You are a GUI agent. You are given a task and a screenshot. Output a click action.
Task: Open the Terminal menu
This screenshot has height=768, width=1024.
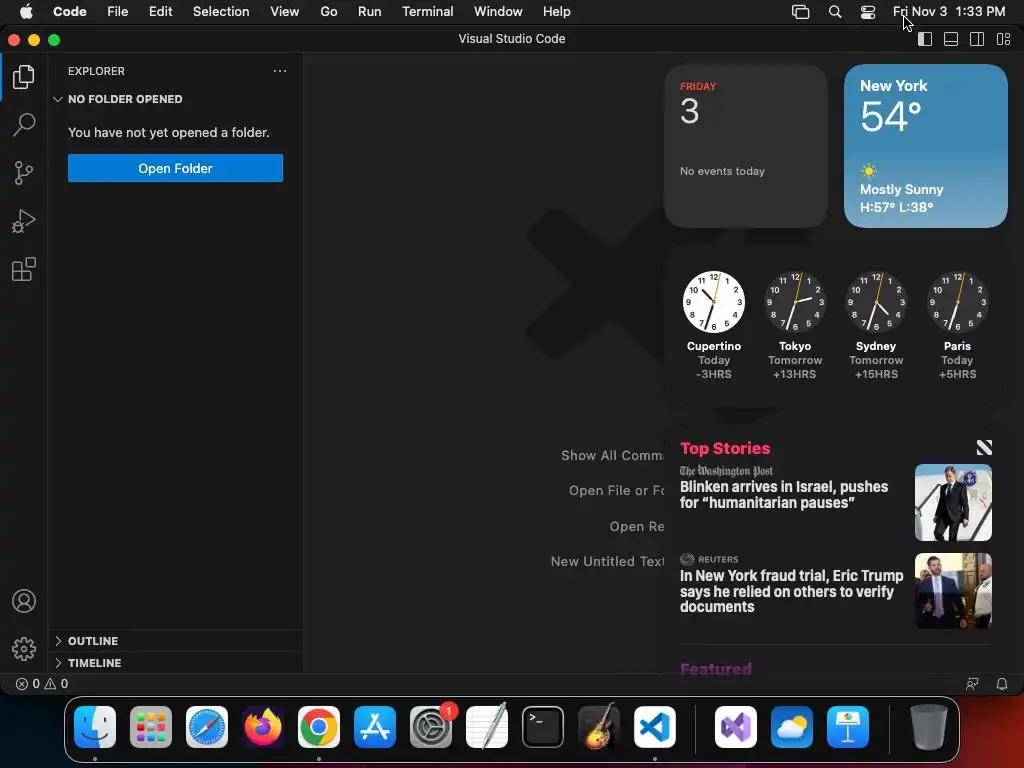[428, 12]
